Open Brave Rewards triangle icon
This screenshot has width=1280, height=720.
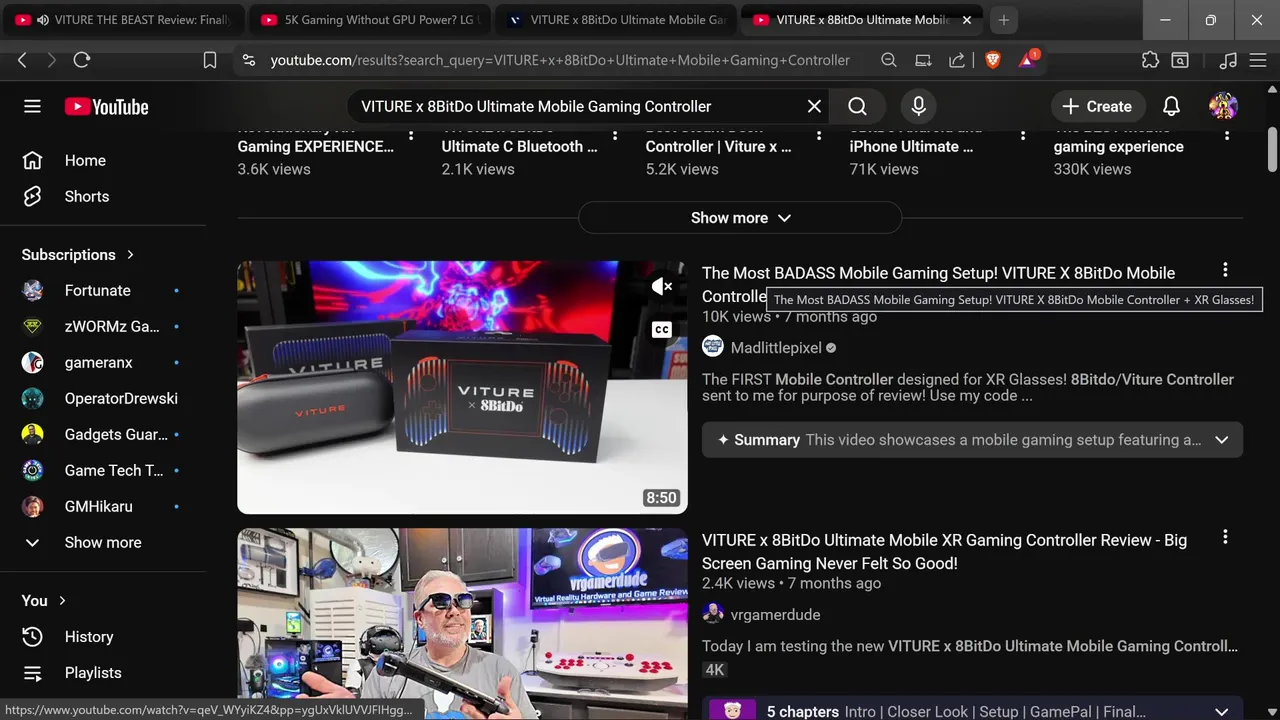(1028, 59)
